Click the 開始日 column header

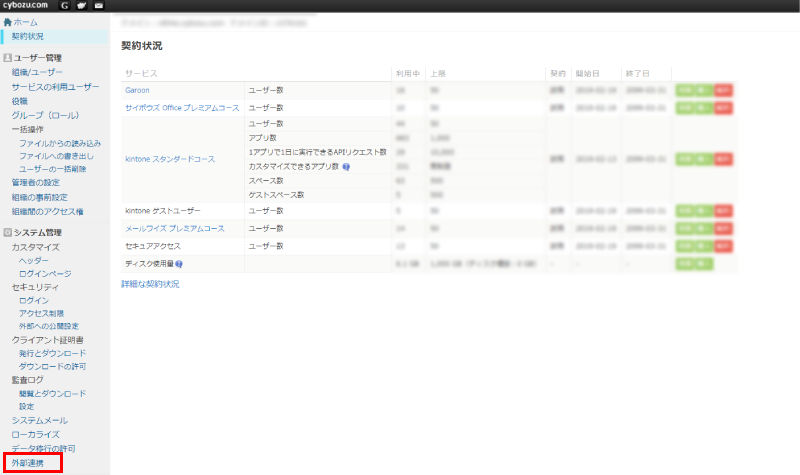587,73
